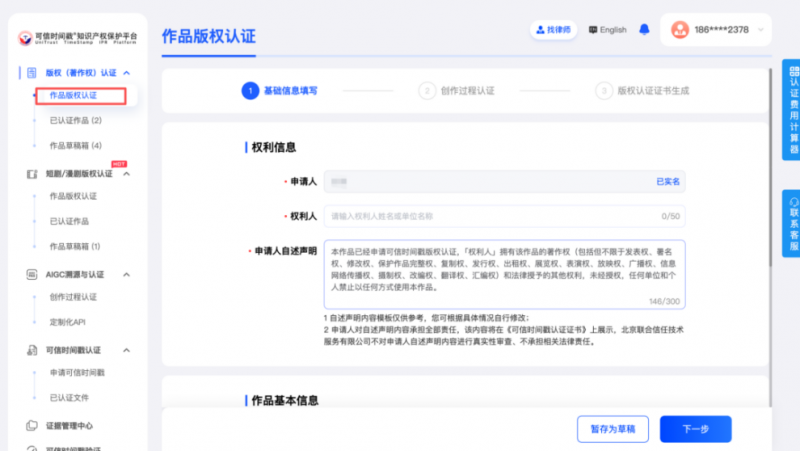Screen dimensions: 800x451
Task: Open 已认证作品 (2) in sidebar
Action: point(75,121)
